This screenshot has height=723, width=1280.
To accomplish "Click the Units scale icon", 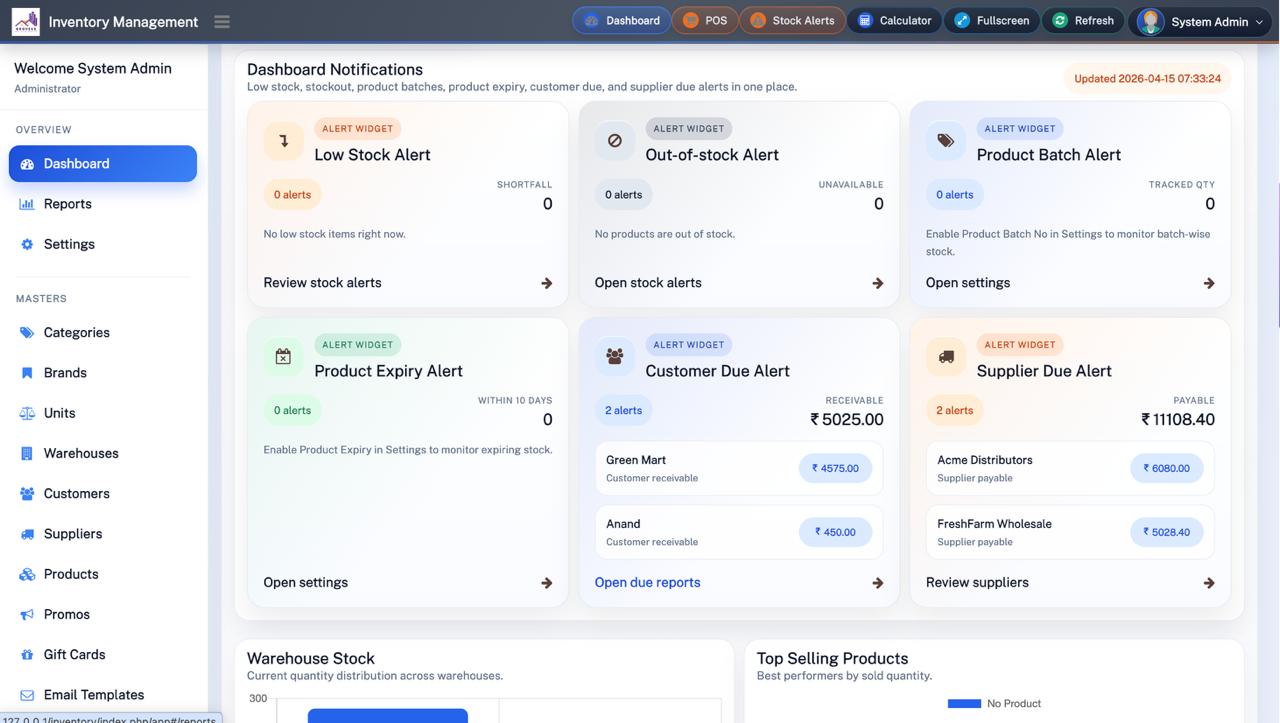I will (x=26, y=413).
